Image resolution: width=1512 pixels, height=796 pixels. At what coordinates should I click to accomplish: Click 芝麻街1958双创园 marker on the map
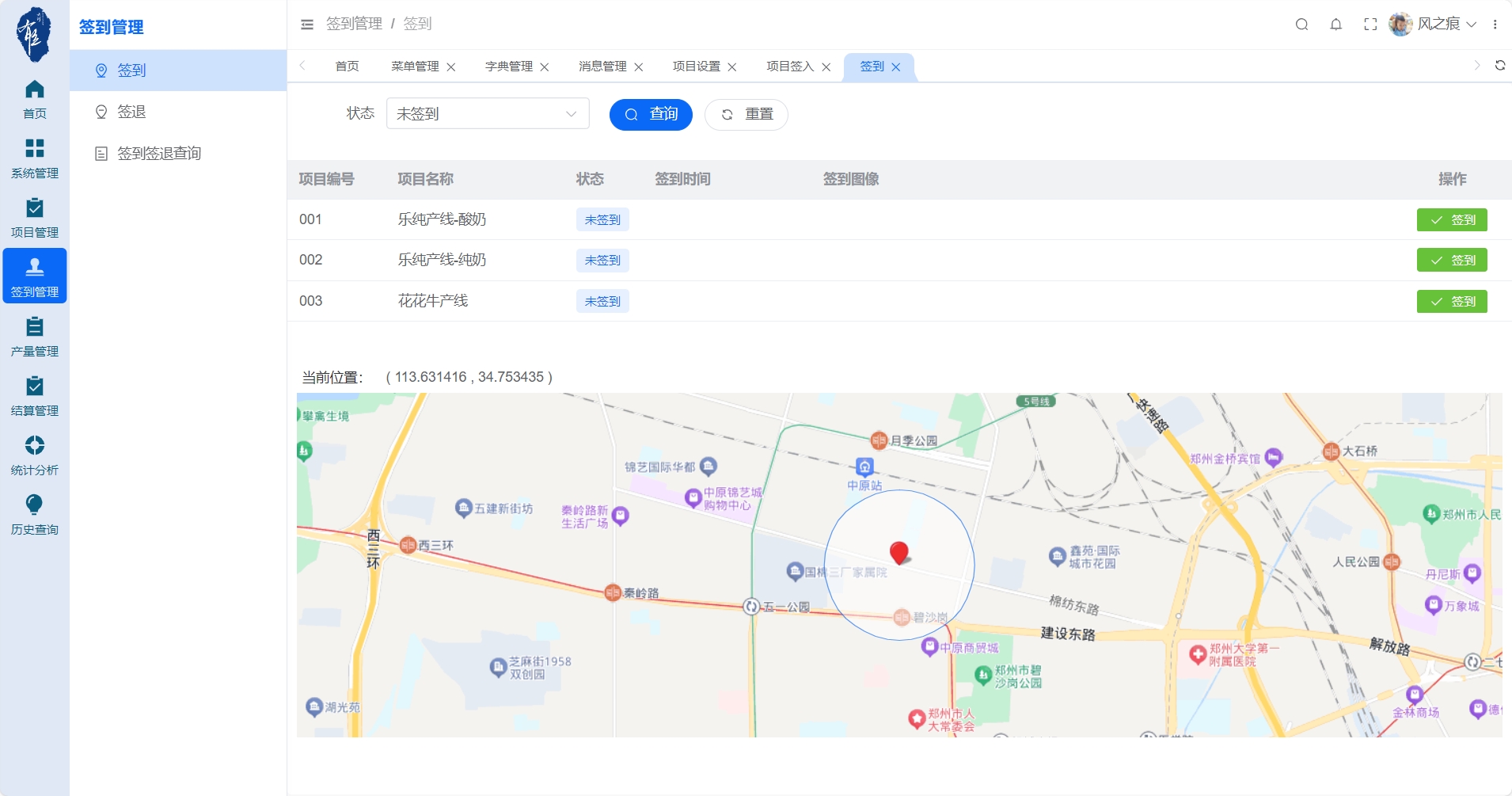tap(498, 667)
